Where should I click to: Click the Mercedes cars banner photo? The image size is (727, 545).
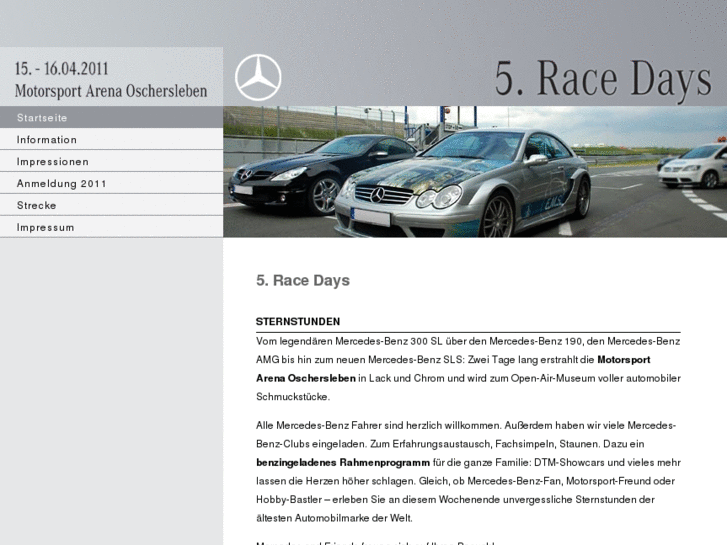(475, 172)
